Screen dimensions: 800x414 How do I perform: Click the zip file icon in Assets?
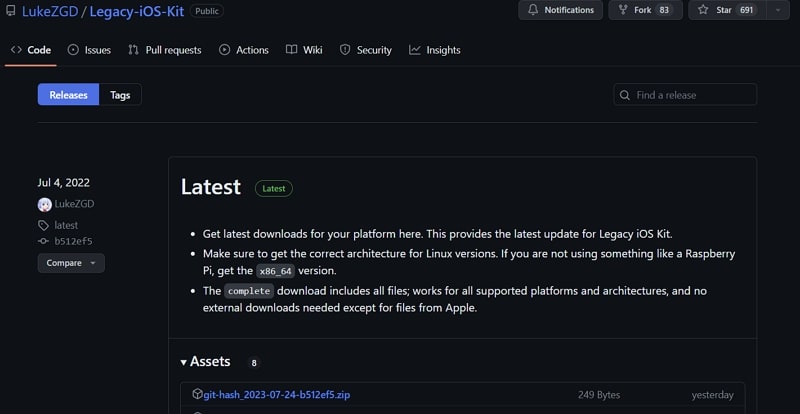pyautogui.click(x=197, y=395)
